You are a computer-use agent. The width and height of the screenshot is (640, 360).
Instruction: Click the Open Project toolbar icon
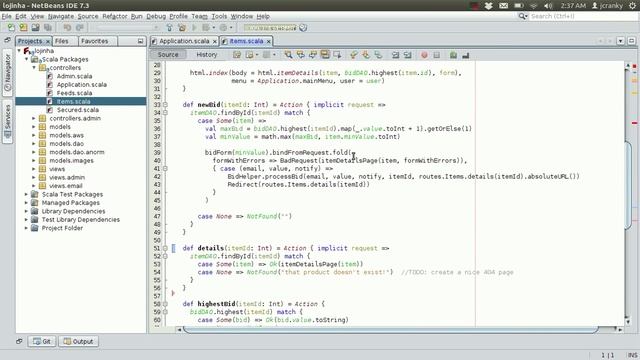36,28
